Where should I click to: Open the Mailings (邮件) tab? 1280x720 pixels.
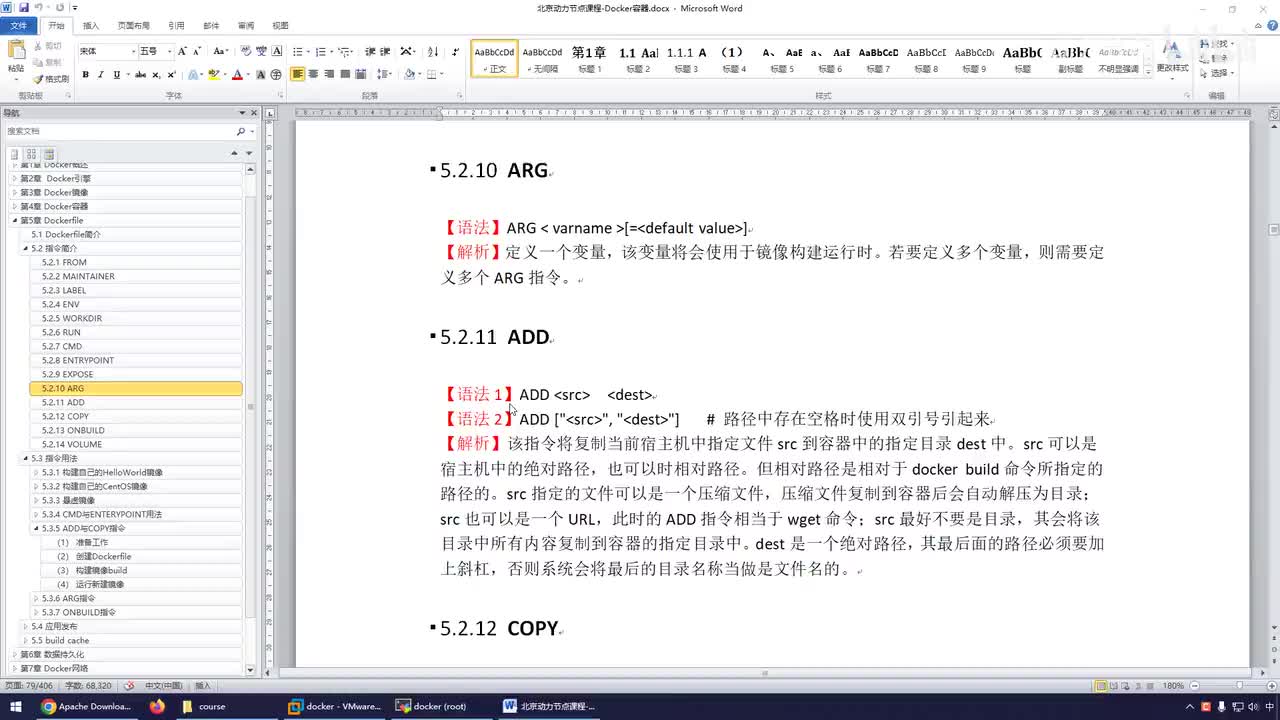coord(211,26)
